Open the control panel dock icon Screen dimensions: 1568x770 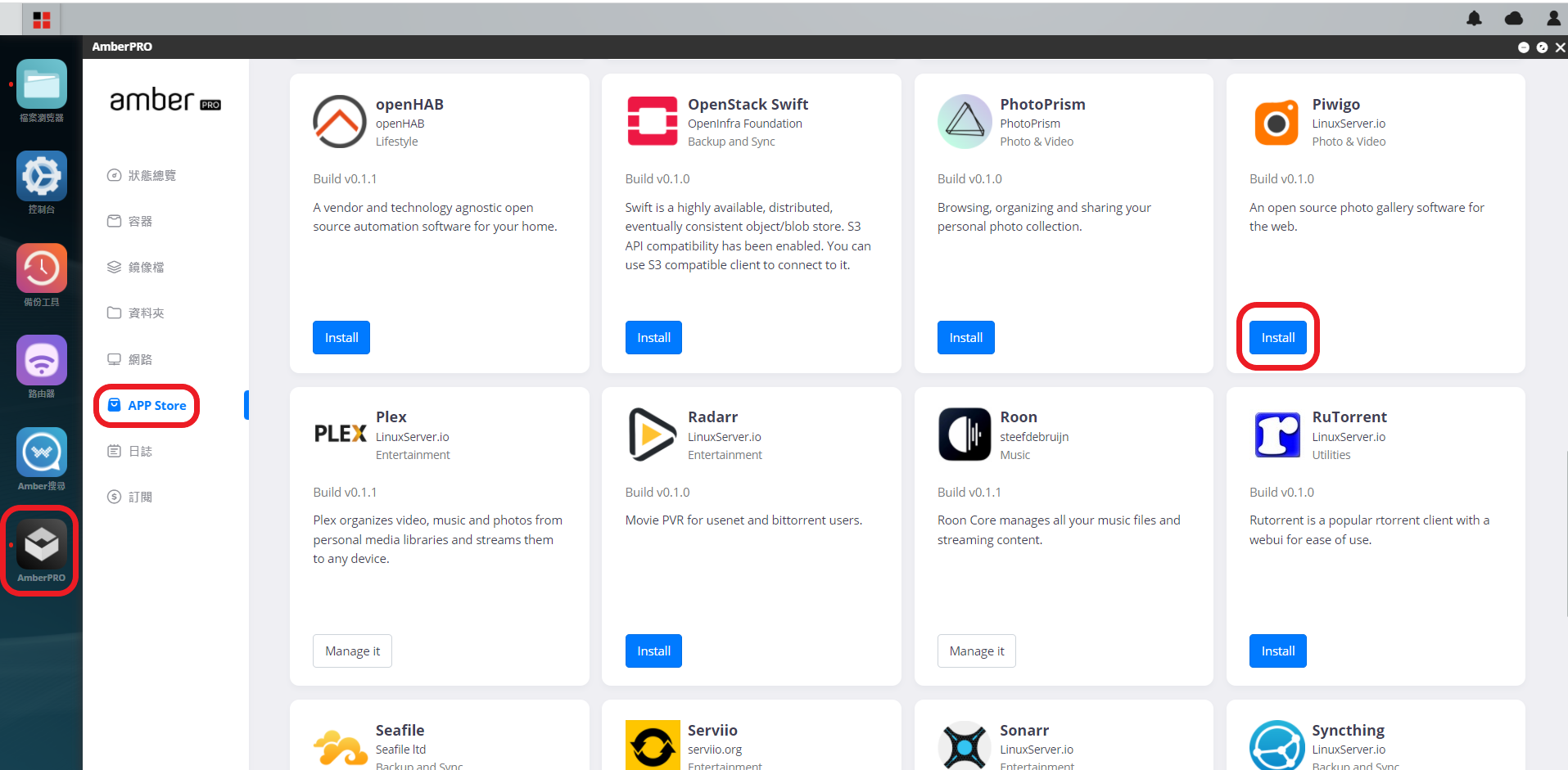[x=42, y=176]
